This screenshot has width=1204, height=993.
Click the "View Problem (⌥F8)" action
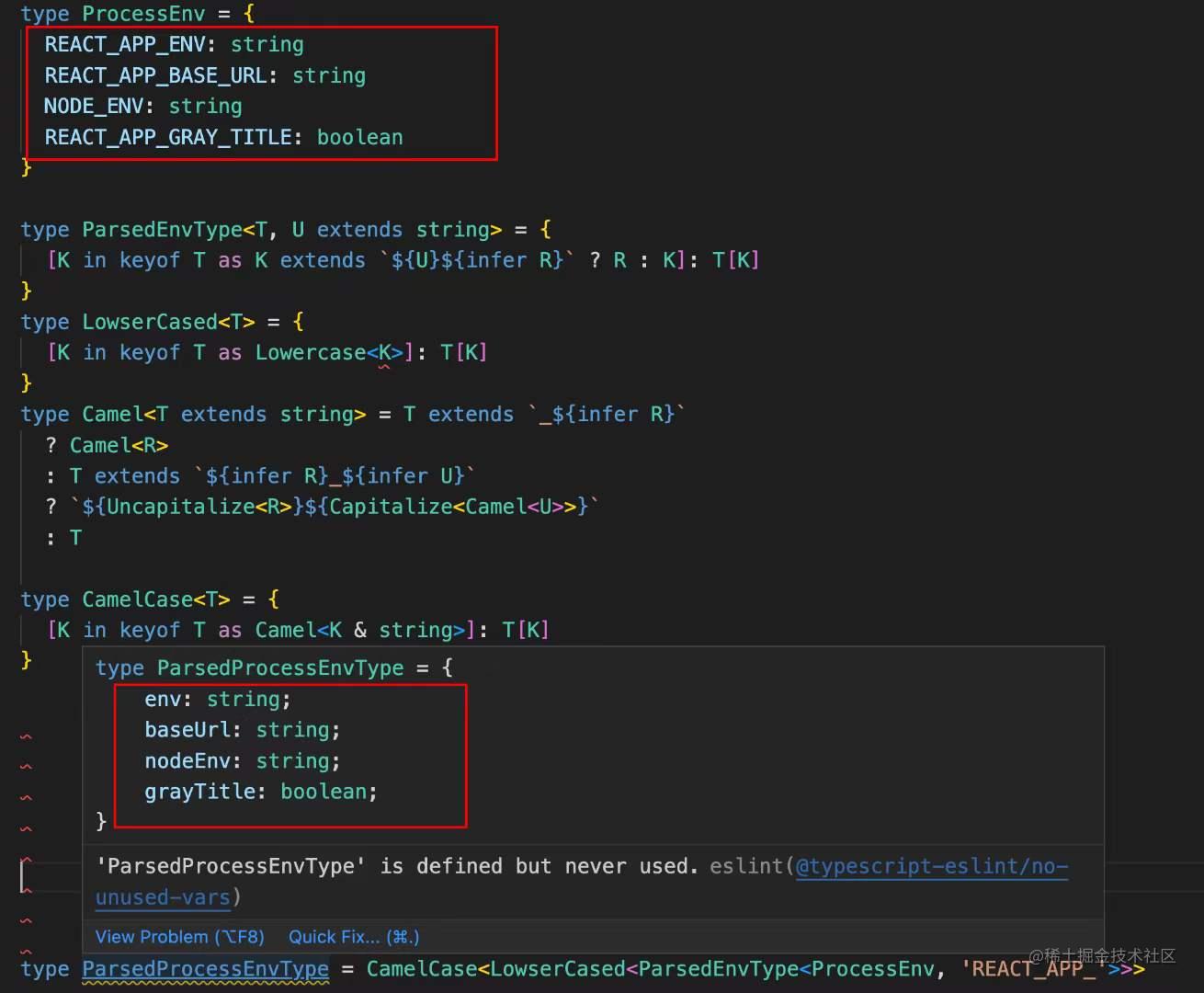(x=179, y=936)
